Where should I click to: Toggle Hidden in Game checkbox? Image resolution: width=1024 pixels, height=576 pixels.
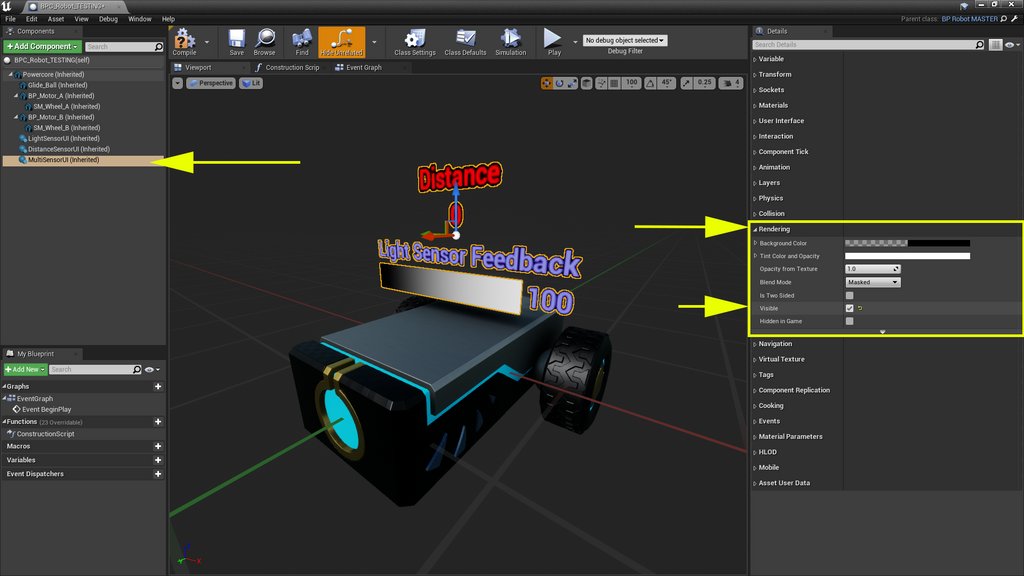click(850, 321)
